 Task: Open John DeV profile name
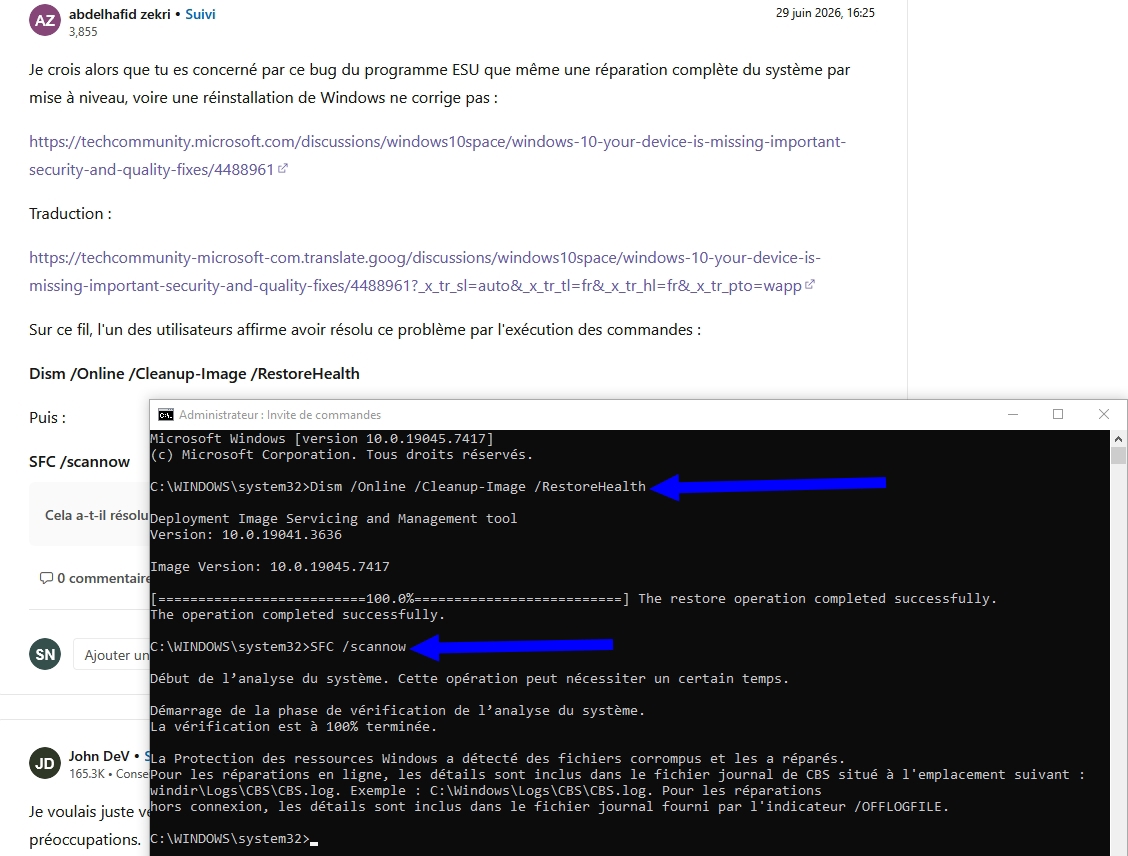point(99,756)
